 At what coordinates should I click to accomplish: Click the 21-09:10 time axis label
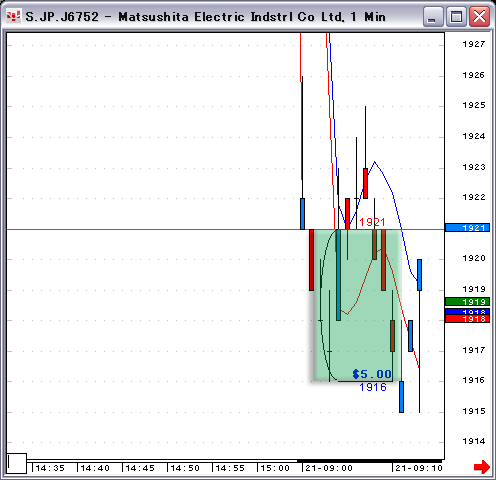click(419, 468)
